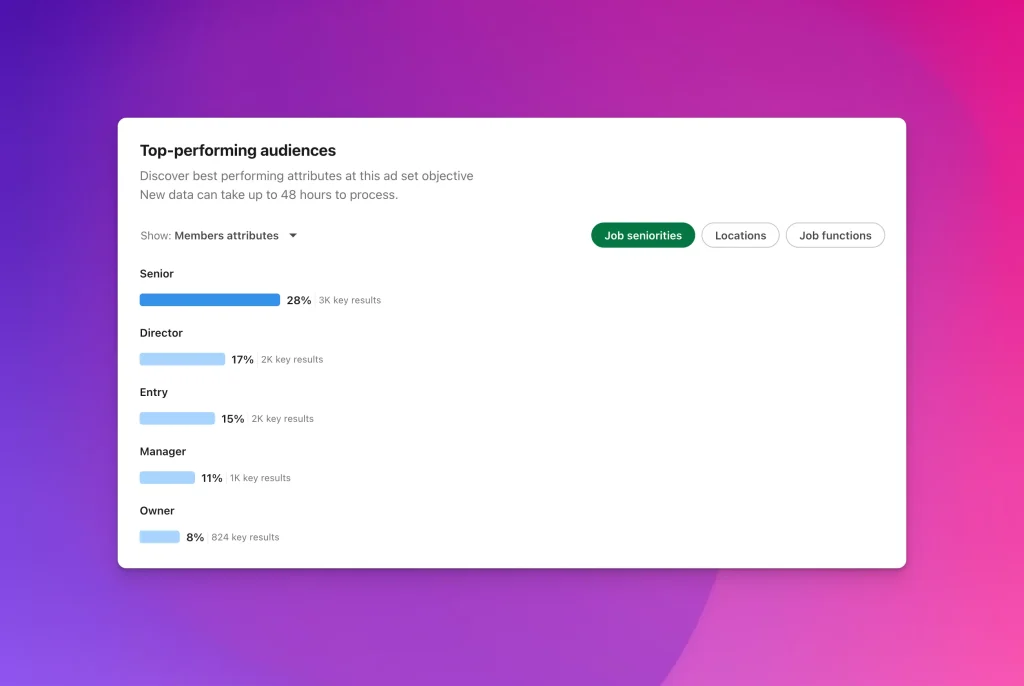The height and width of the screenshot is (686, 1024).
Task: Select the Job seniorities filter pill
Action: tap(643, 235)
